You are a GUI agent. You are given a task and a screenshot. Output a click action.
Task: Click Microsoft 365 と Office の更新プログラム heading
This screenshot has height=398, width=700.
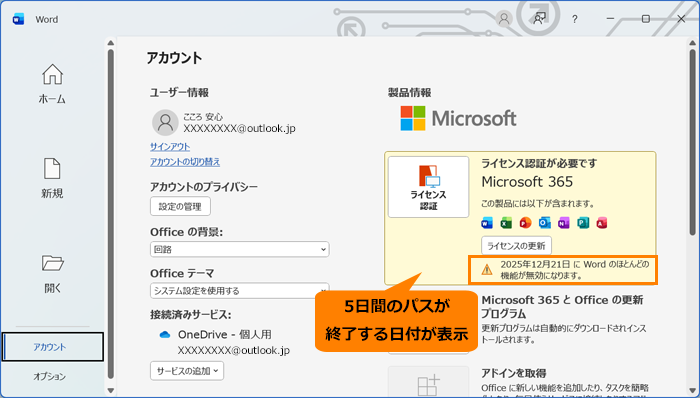tap(562, 307)
